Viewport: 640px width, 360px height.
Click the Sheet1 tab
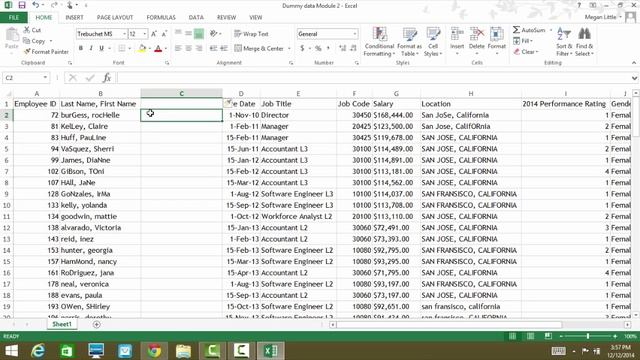point(62,324)
